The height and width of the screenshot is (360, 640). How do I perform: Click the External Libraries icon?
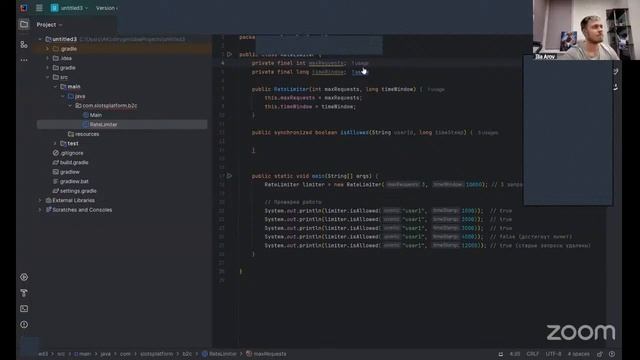point(49,200)
